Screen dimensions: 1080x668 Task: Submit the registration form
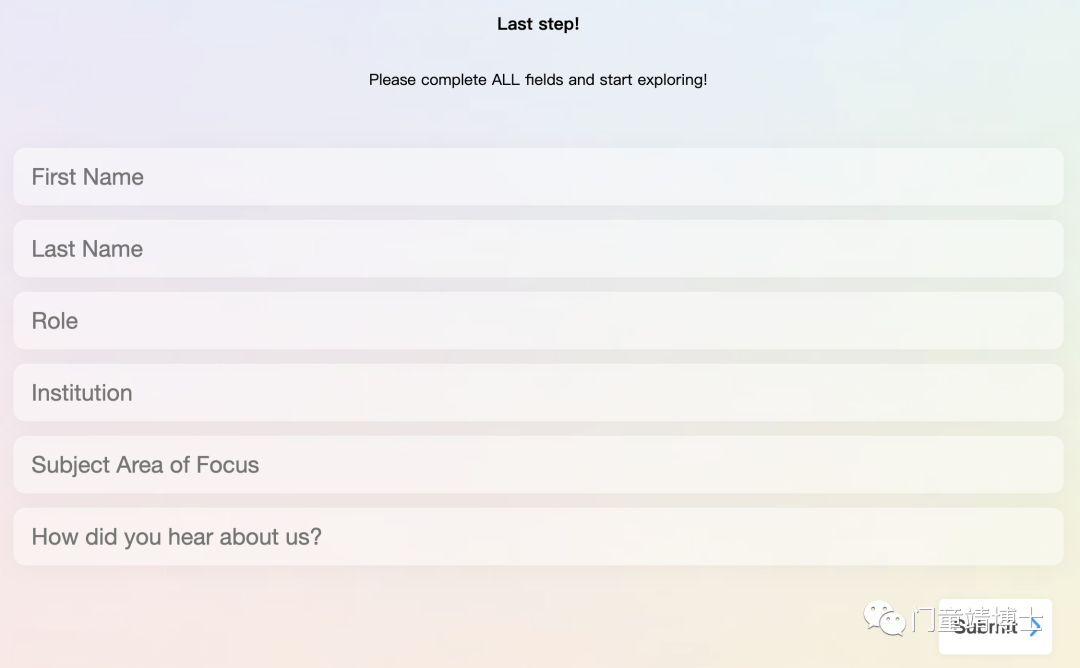995,627
